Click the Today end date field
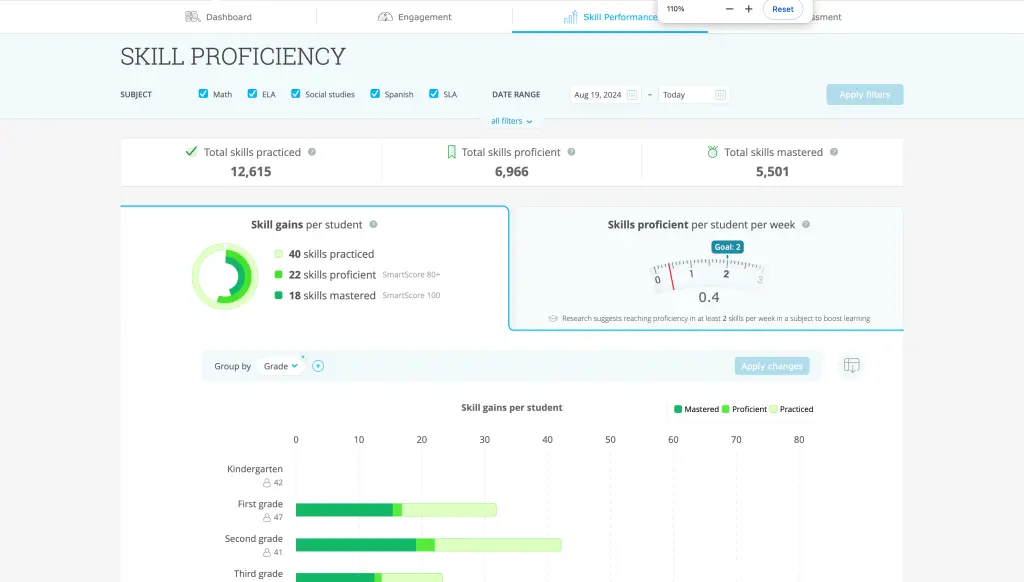Screen dimensions: 1024x582 [694, 95]
